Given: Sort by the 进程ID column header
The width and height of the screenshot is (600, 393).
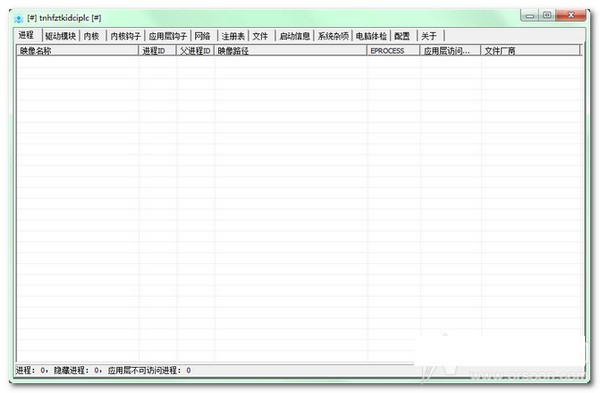Looking at the screenshot, I should point(157,51).
